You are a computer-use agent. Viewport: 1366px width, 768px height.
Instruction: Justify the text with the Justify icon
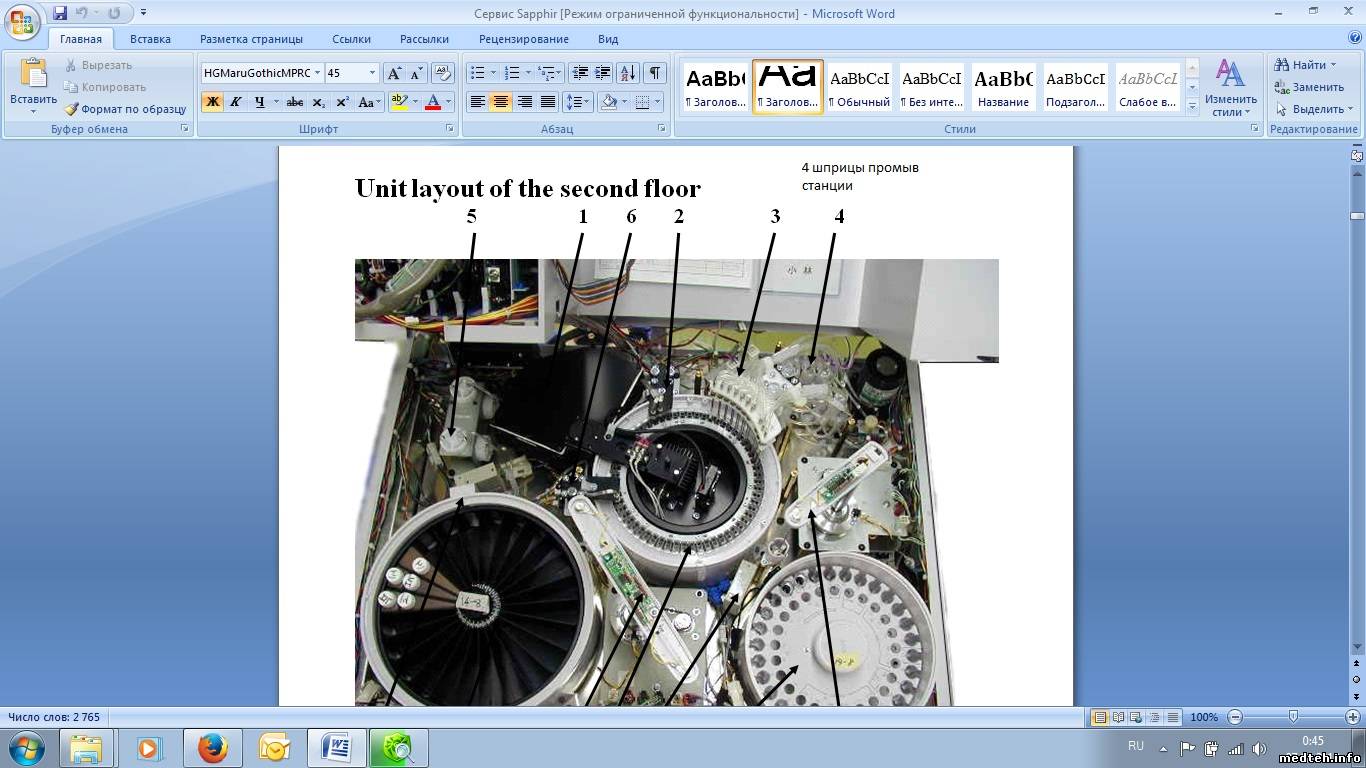[x=547, y=102]
